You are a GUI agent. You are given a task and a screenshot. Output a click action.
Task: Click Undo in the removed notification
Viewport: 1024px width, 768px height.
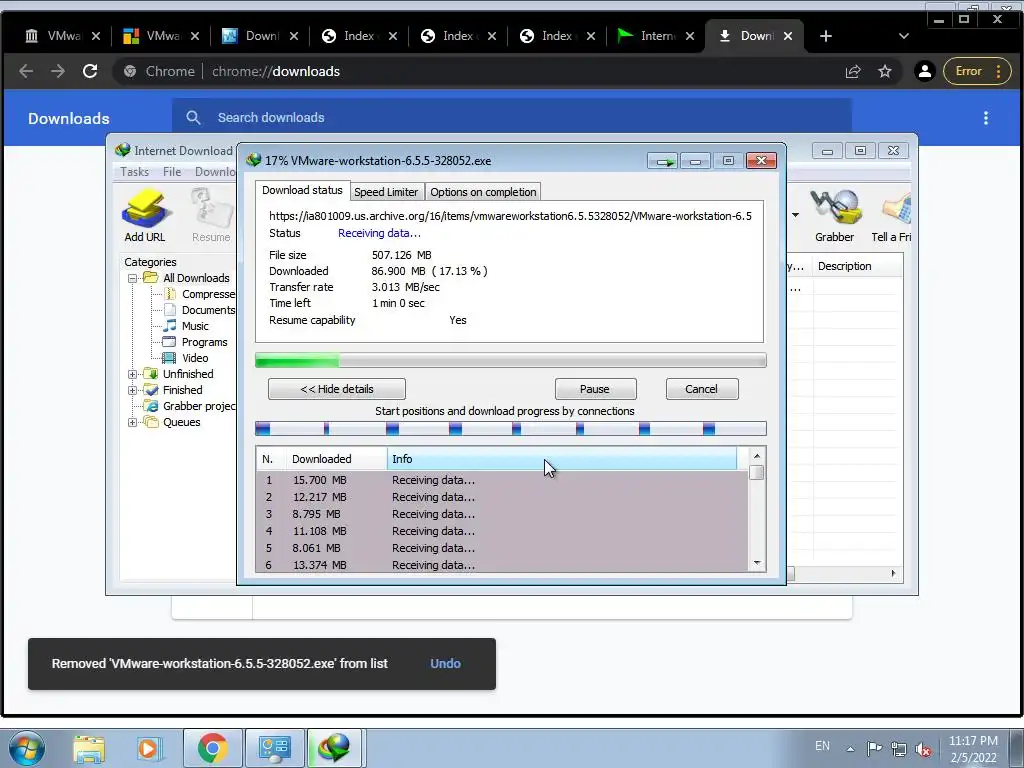(445, 664)
